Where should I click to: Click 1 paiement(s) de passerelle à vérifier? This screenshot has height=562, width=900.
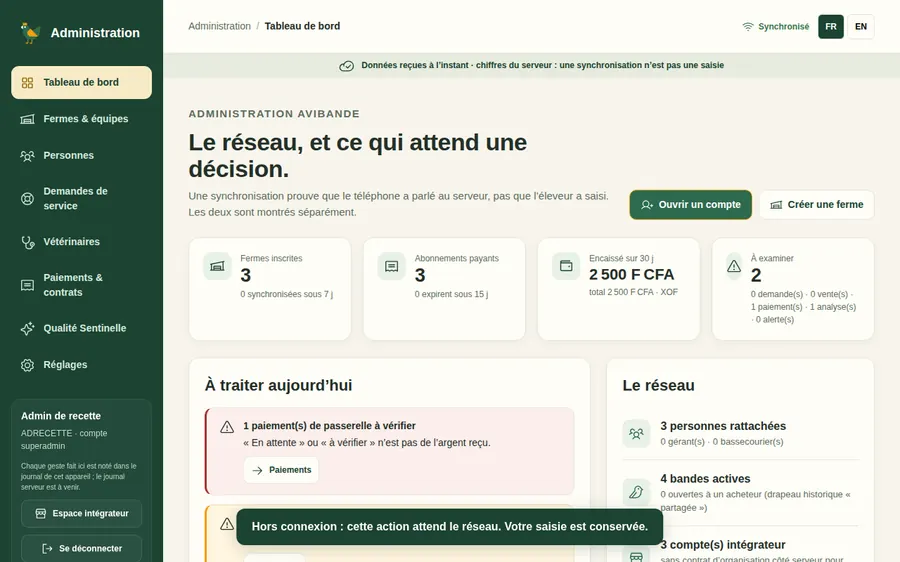click(x=329, y=426)
